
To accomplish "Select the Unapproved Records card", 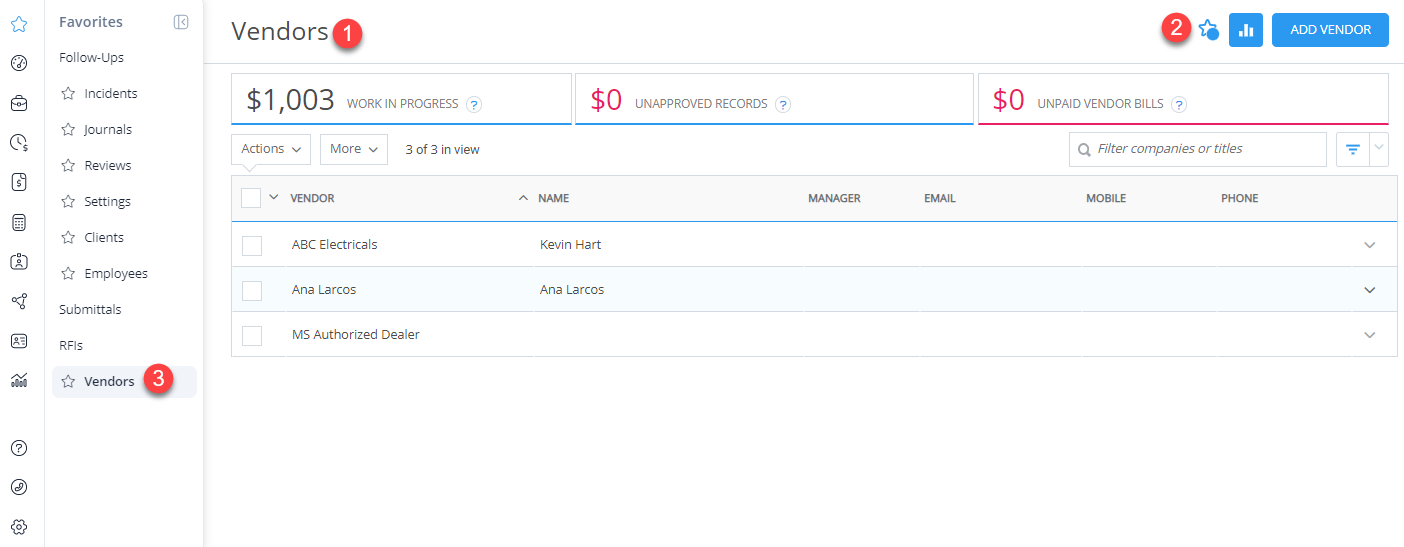I will 774,99.
